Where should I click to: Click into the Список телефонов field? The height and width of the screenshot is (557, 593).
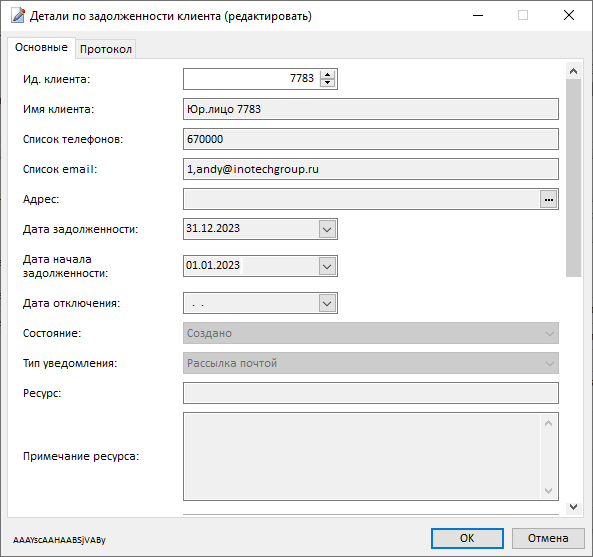click(371, 139)
